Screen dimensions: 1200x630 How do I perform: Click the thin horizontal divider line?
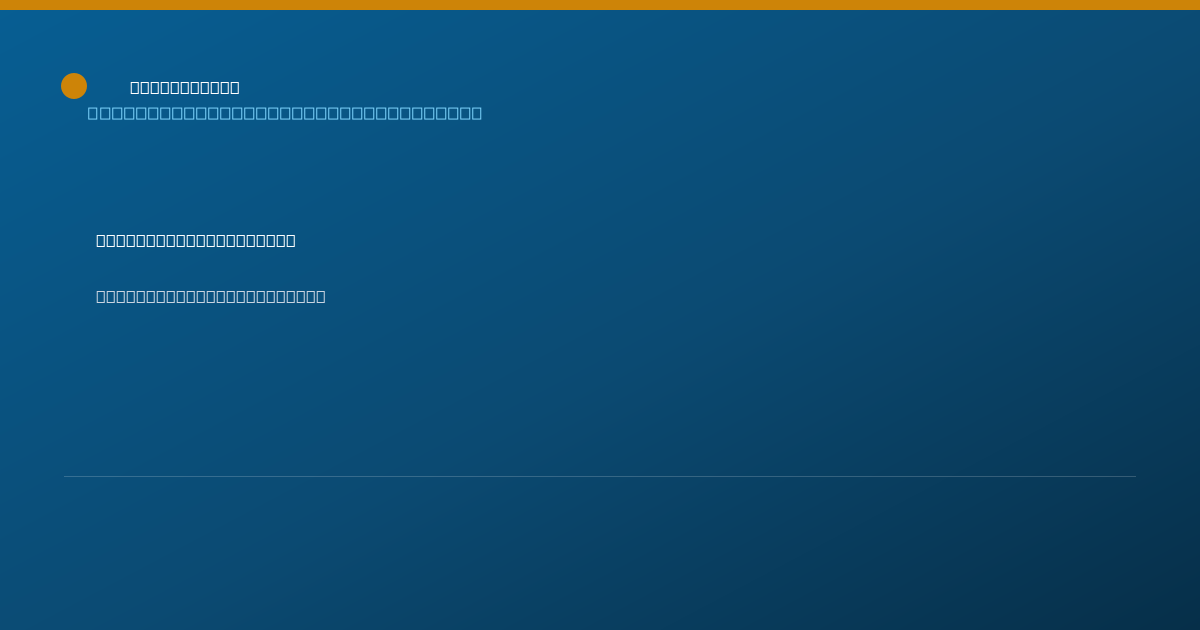600,476
